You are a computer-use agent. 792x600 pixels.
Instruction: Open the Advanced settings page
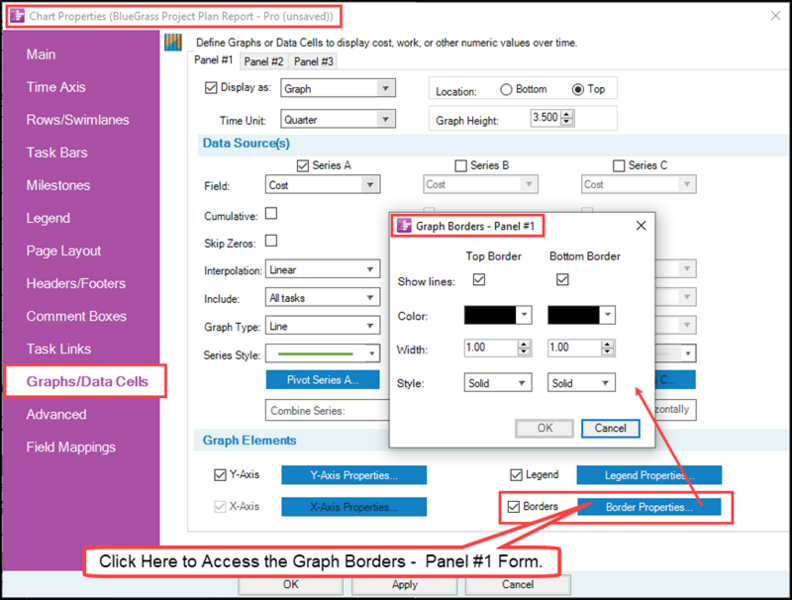pos(56,415)
